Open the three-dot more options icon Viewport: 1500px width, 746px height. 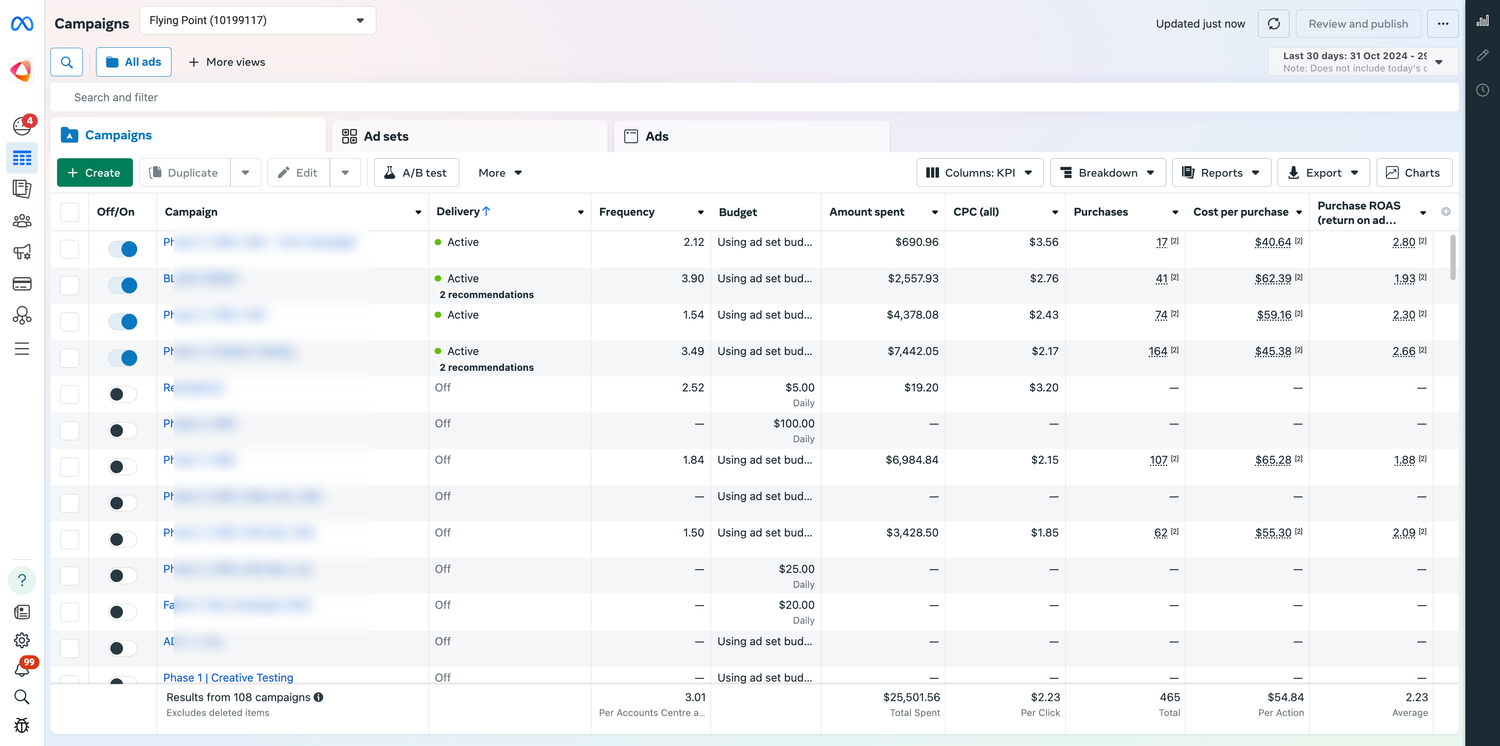pos(1443,24)
